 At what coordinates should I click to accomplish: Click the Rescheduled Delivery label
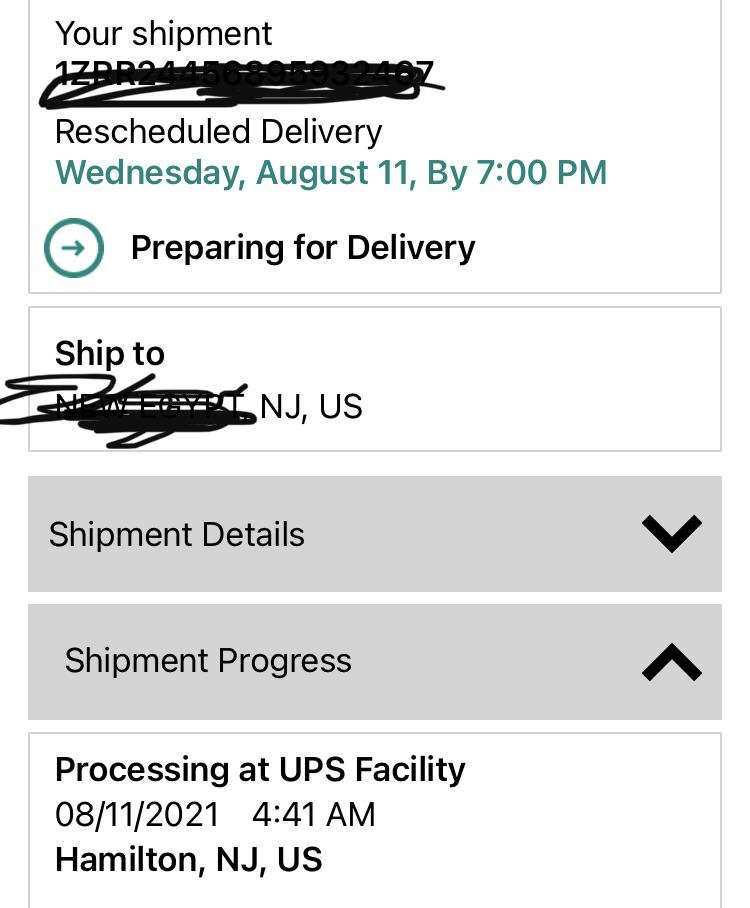coord(217,131)
